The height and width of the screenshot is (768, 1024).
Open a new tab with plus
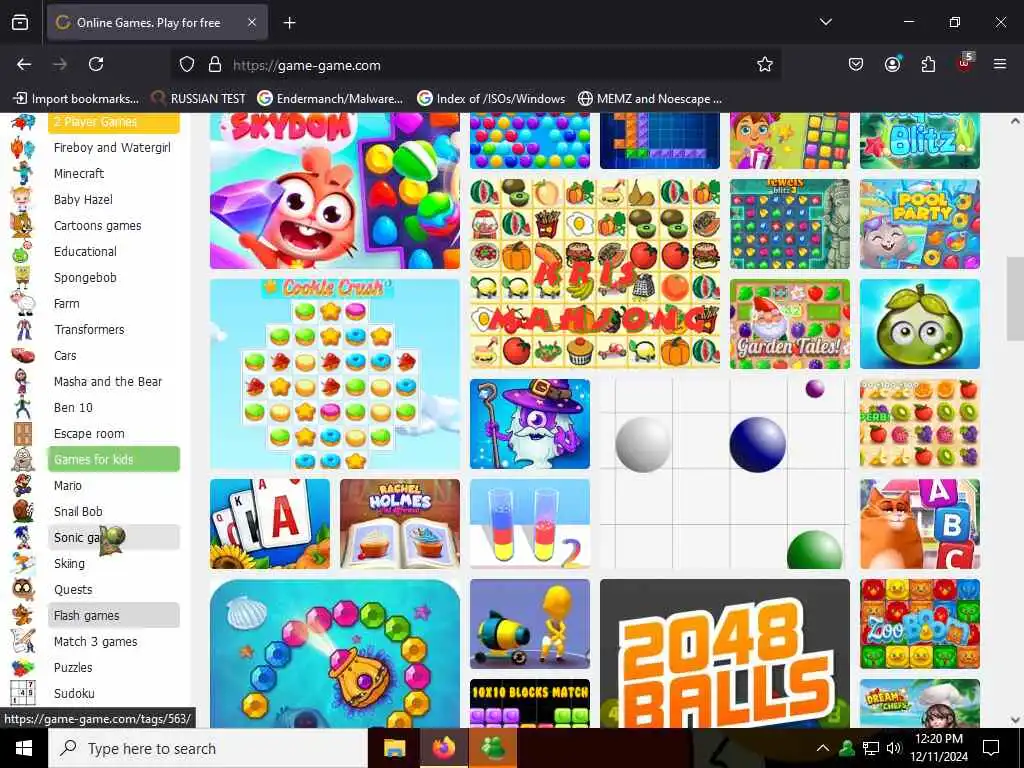coord(289,23)
